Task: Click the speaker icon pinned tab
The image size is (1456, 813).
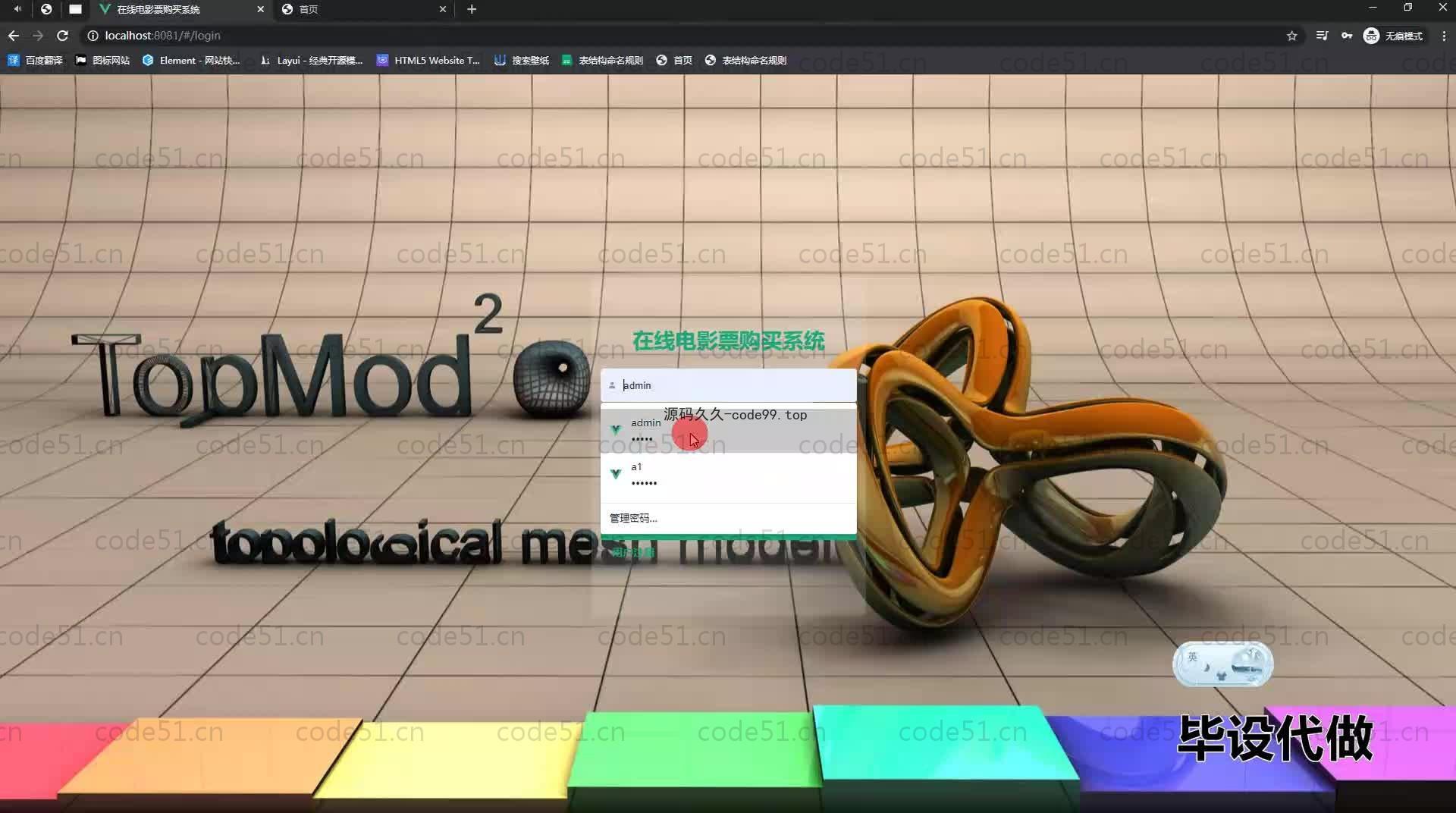Action: (x=17, y=9)
